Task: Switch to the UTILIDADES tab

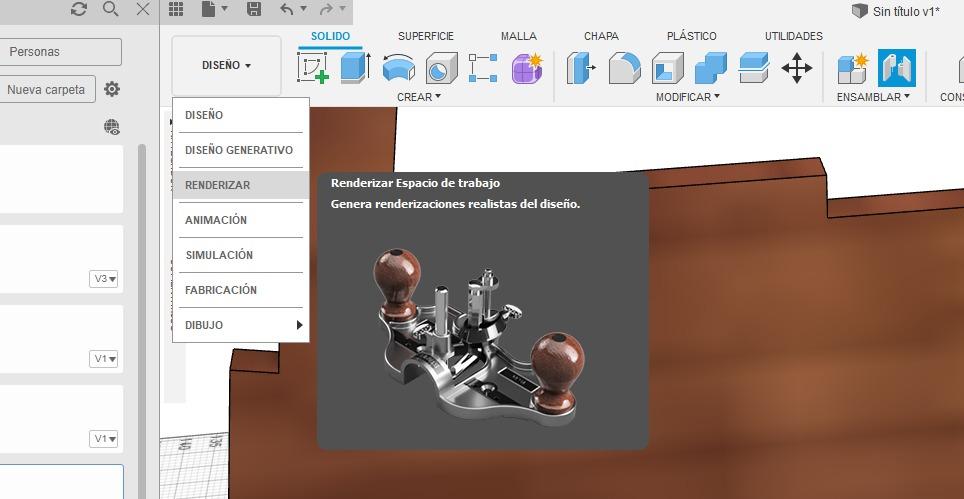Action: [x=794, y=36]
